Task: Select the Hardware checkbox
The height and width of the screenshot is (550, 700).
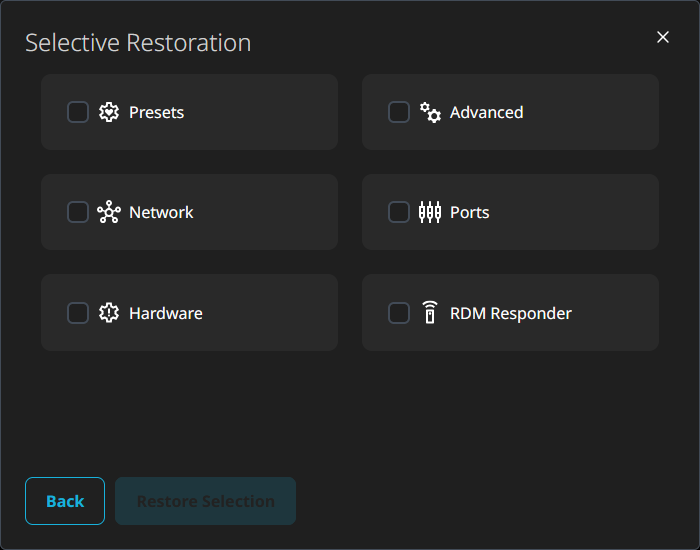Action: click(78, 312)
